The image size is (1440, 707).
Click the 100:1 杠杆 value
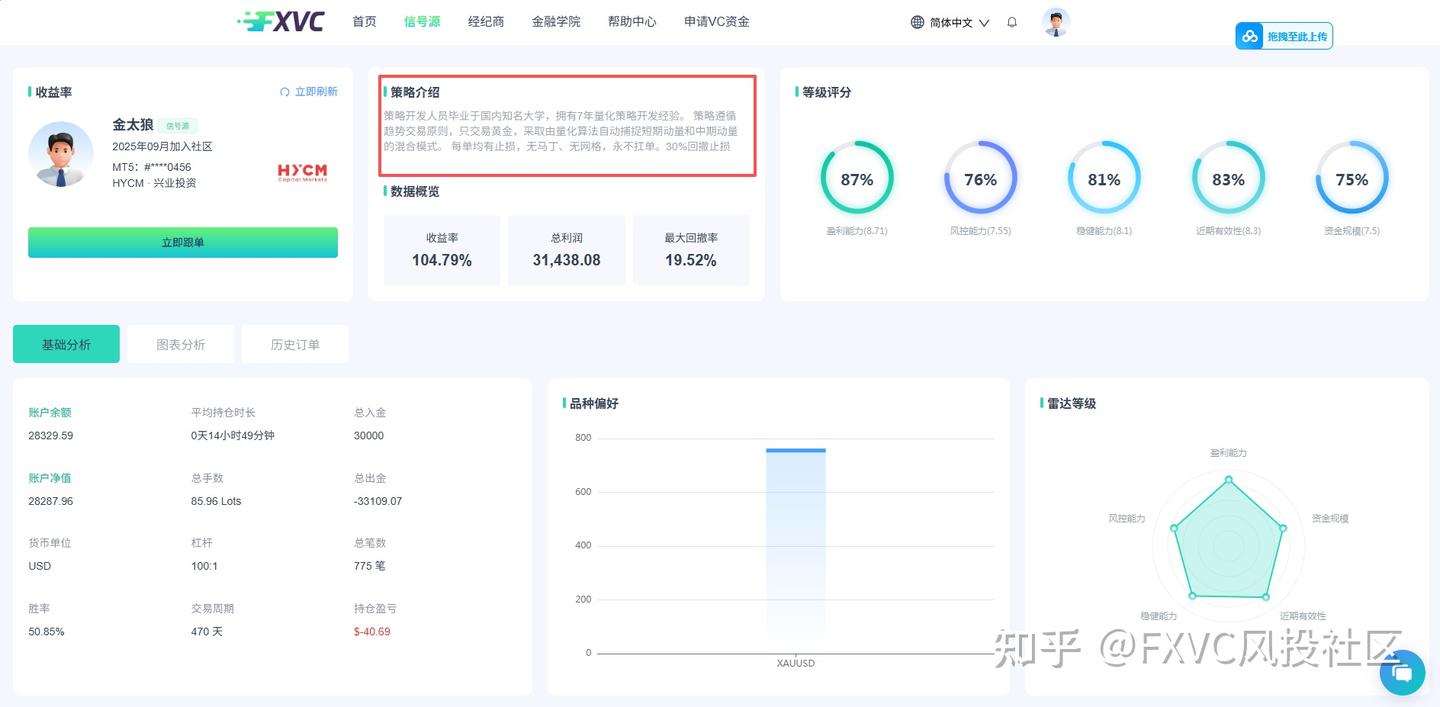(205, 566)
